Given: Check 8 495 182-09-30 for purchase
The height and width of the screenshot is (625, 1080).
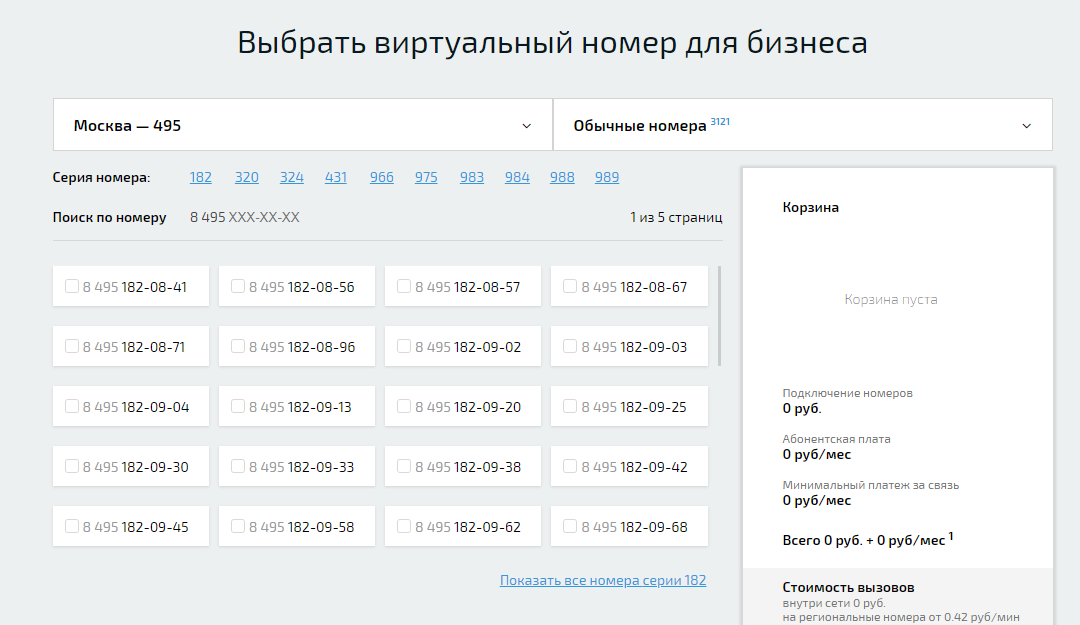Looking at the screenshot, I should pos(71,465).
